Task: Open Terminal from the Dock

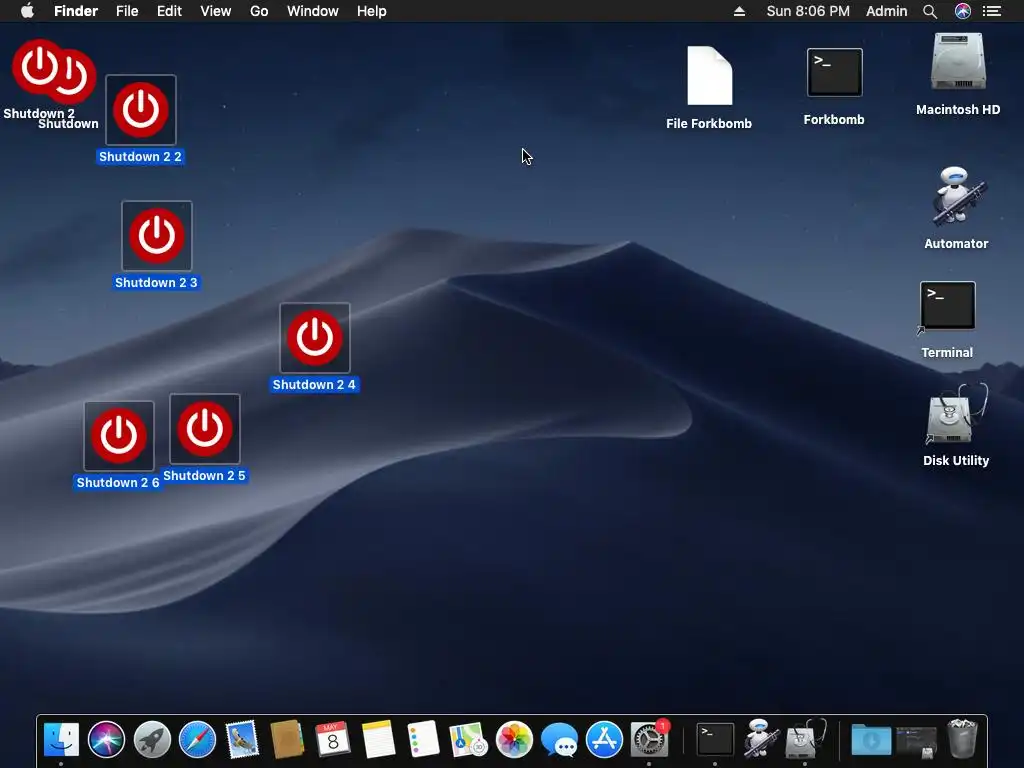Action: 715,739
